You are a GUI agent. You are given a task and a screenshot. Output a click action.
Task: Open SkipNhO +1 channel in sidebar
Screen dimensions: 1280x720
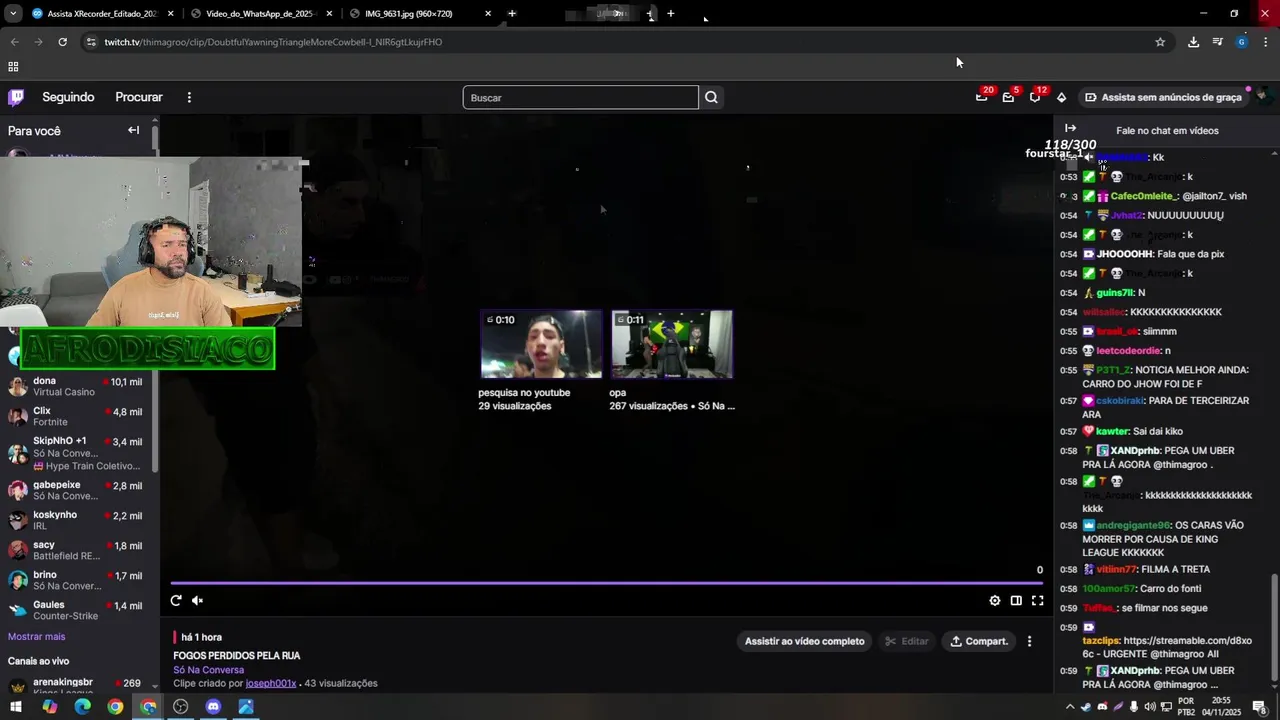coord(78,453)
